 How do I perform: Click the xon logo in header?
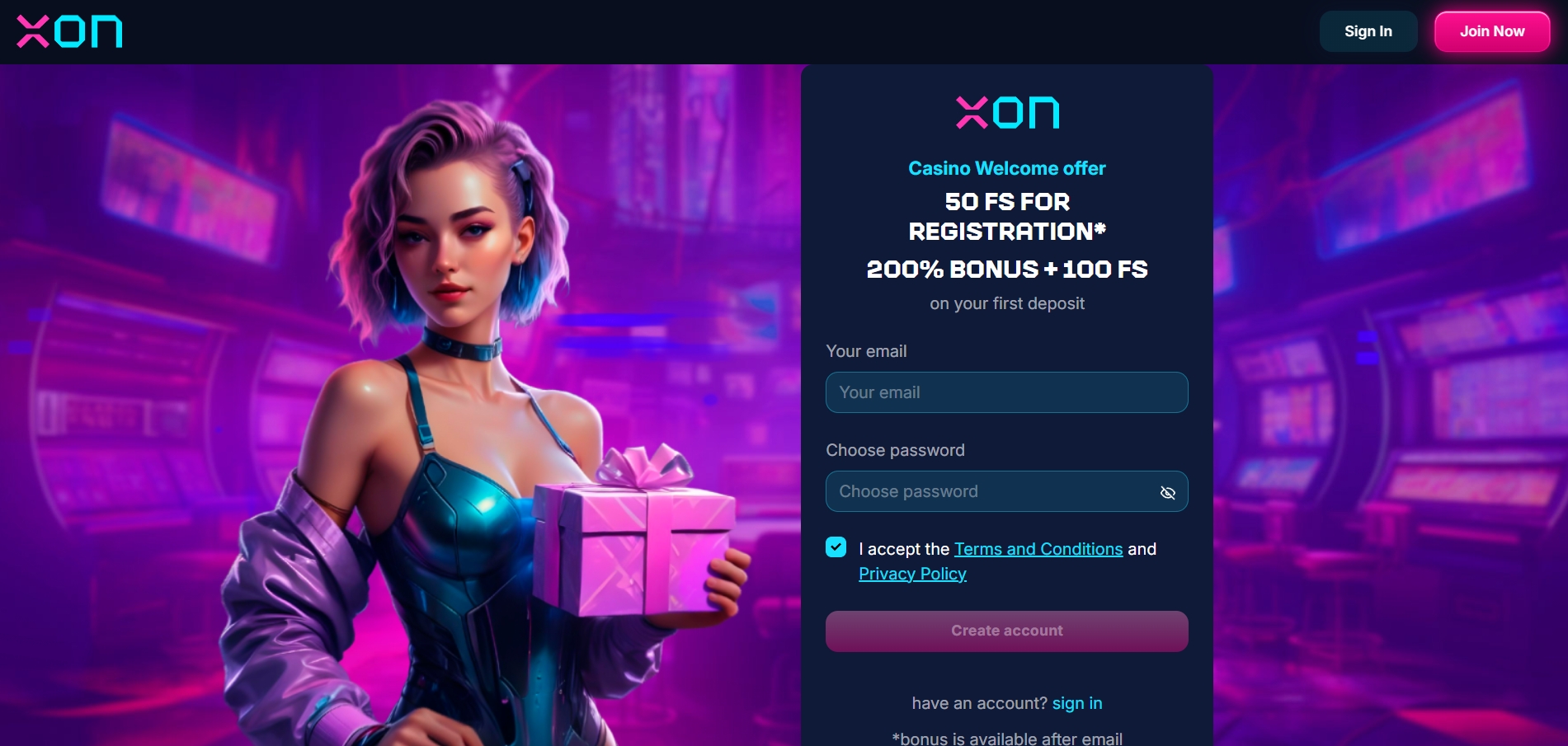(70, 32)
